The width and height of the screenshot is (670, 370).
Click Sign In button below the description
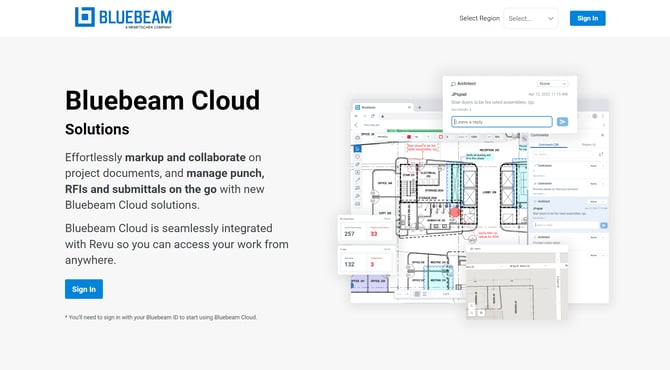pyautogui.click(x=84, y=289)
